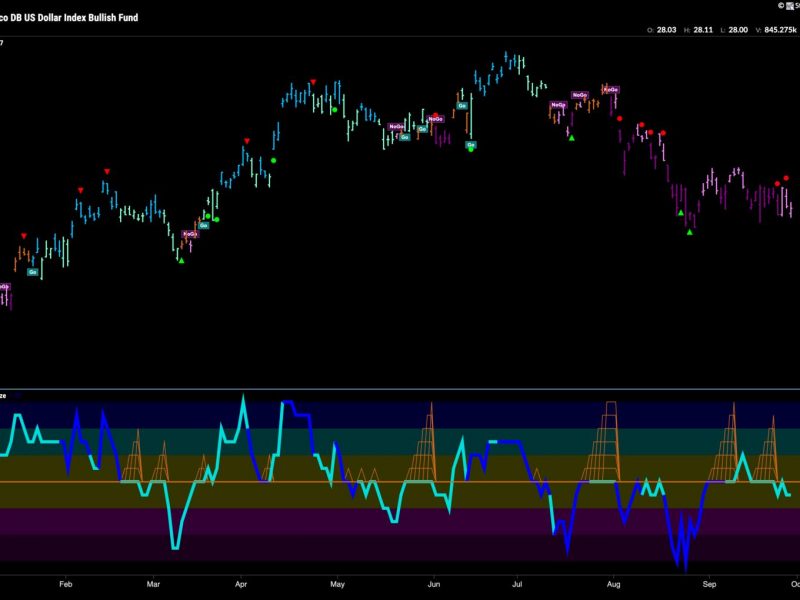This screenshot has height=600, width=800.
Task: Click the Jul label on the time axis
Action: pyautogui.click(x=517, y=584)
